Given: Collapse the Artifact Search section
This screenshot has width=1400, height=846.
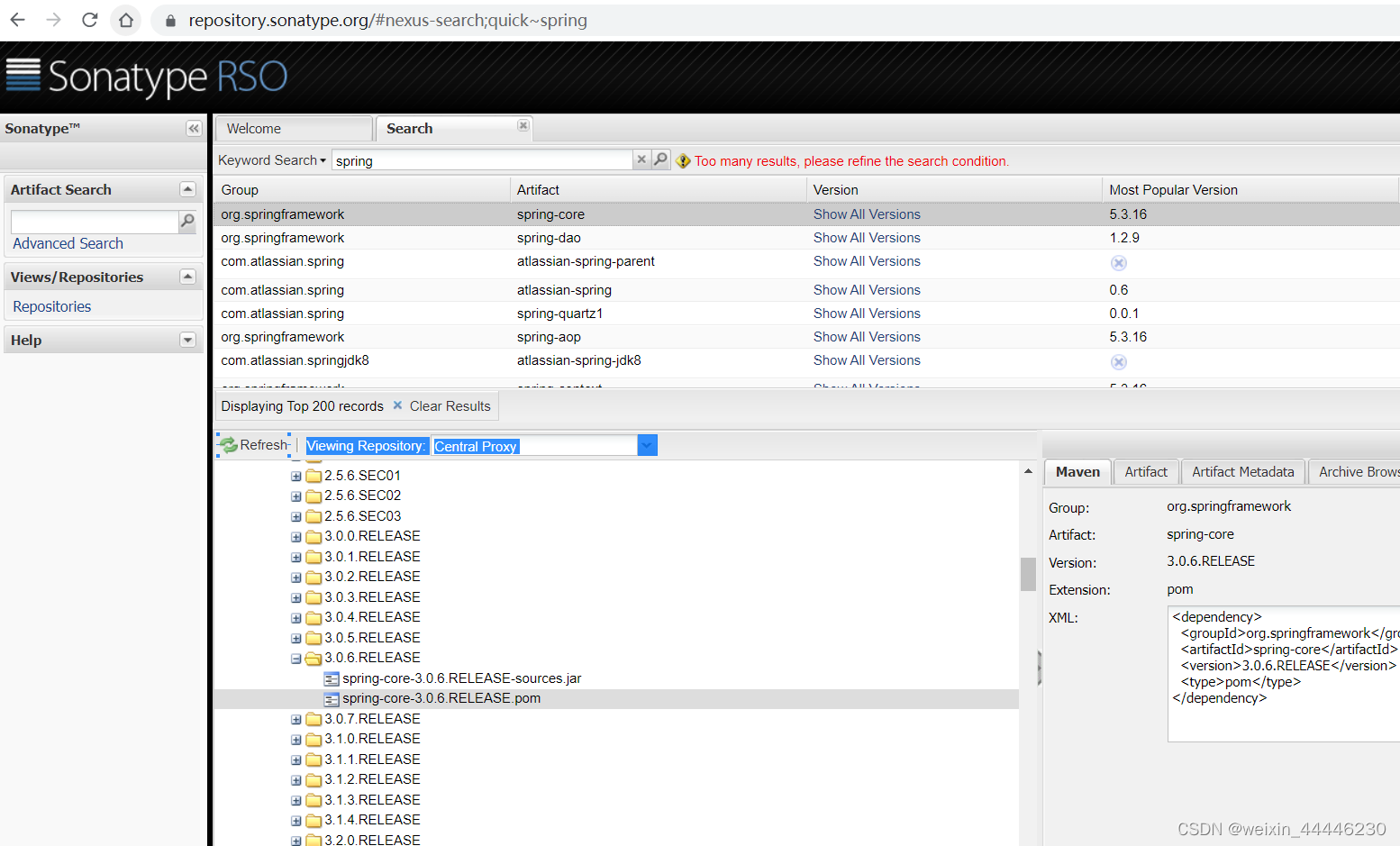Looking at the screenshot, I should (x=187, y=189).
